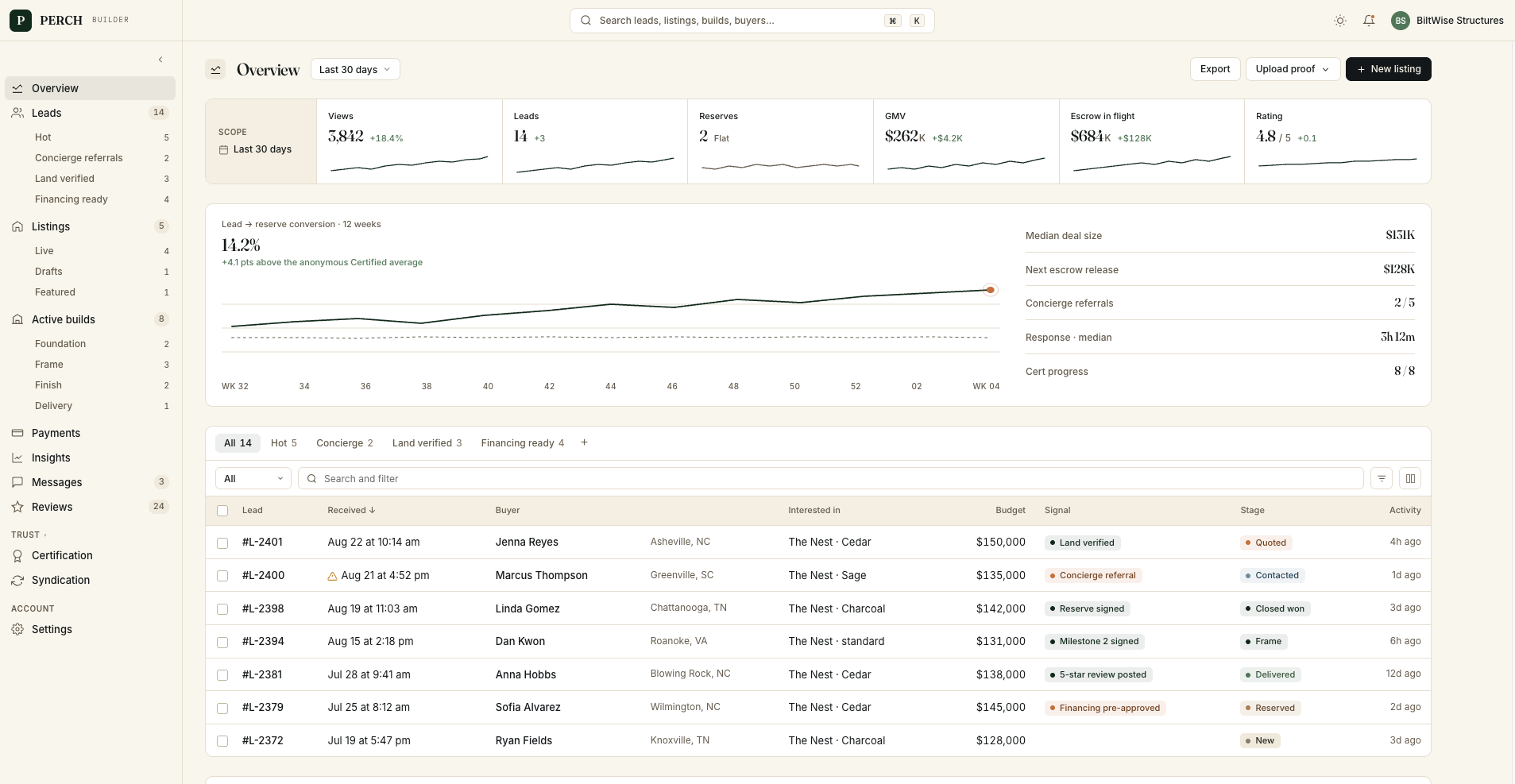This screenshot has width=1515, height=784.
Task: Add a new tab with the plus icon
Action: pos(584,442)
